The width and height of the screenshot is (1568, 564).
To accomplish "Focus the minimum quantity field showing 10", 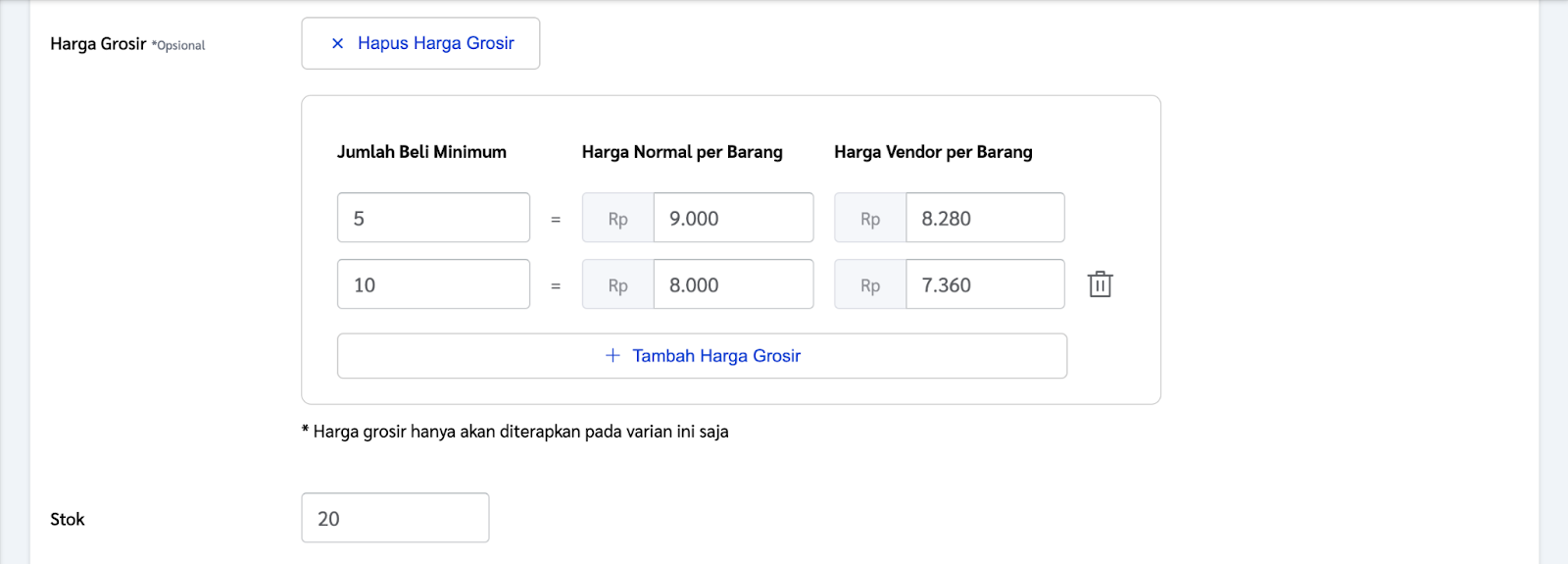I will pyautogui.click(x=433, y=284).
